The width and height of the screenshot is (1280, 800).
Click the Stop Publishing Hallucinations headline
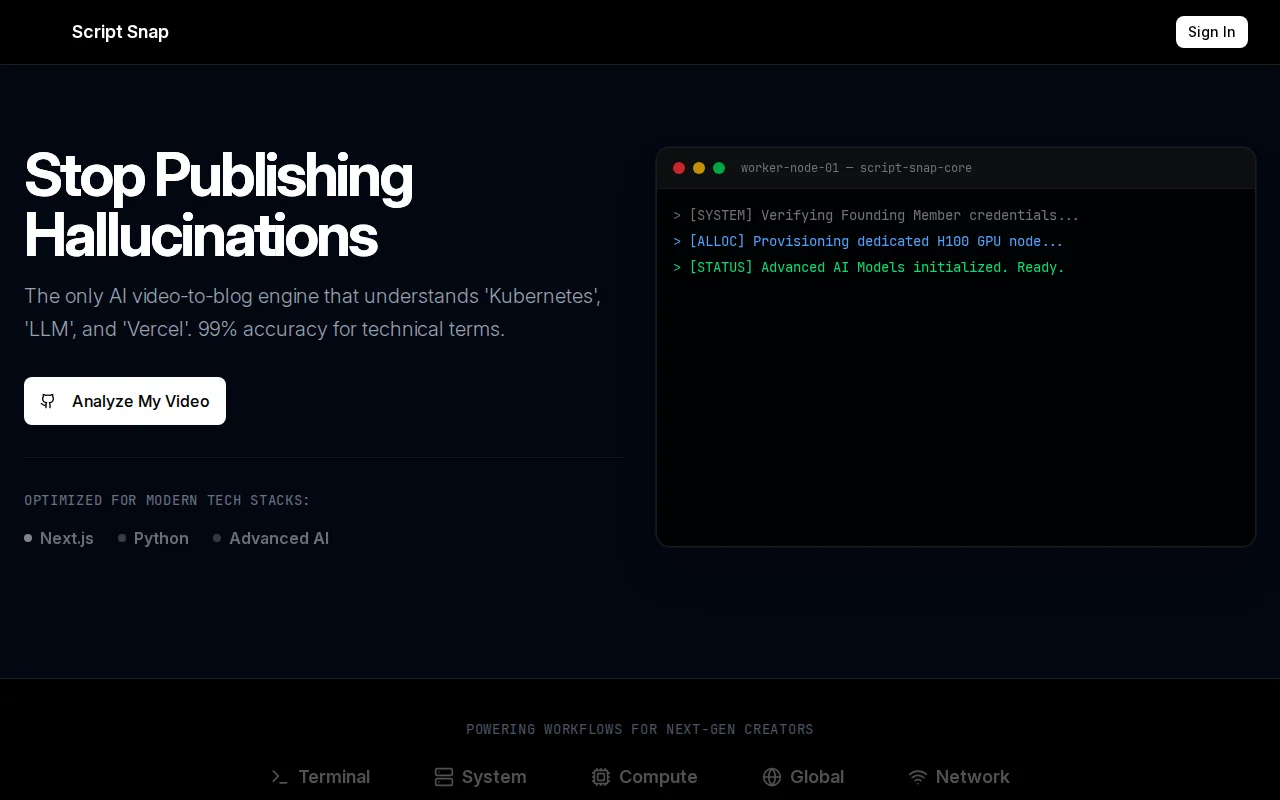(218, 206)
